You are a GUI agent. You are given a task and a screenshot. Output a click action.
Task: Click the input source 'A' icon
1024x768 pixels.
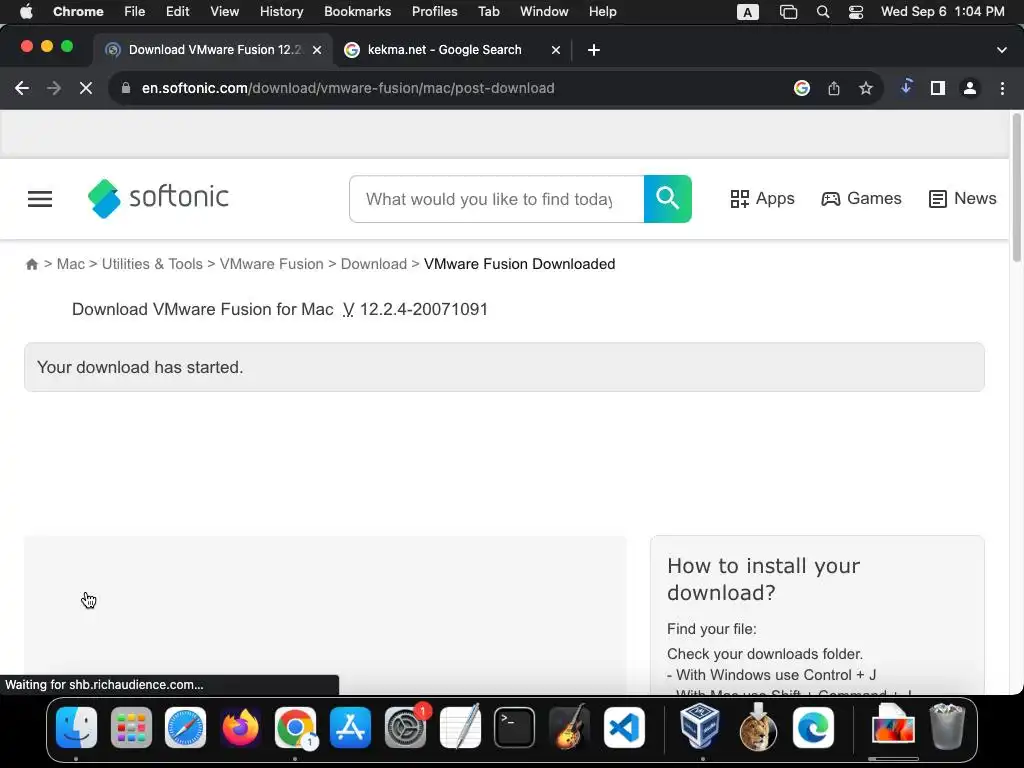tap(748, 12)
